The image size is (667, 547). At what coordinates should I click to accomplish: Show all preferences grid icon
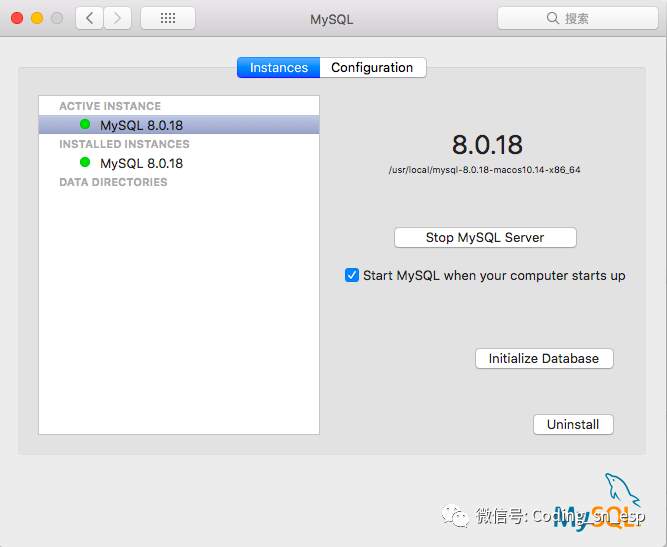tap(168, 18)
